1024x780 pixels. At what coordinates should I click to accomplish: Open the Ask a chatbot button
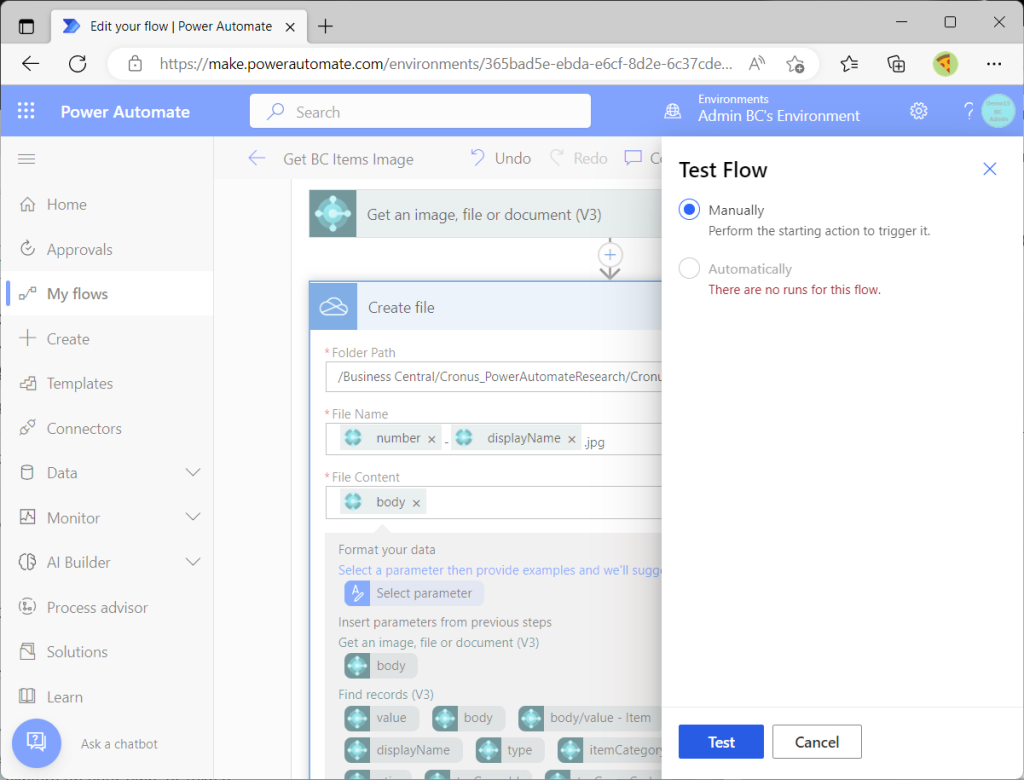pos(37,743)
